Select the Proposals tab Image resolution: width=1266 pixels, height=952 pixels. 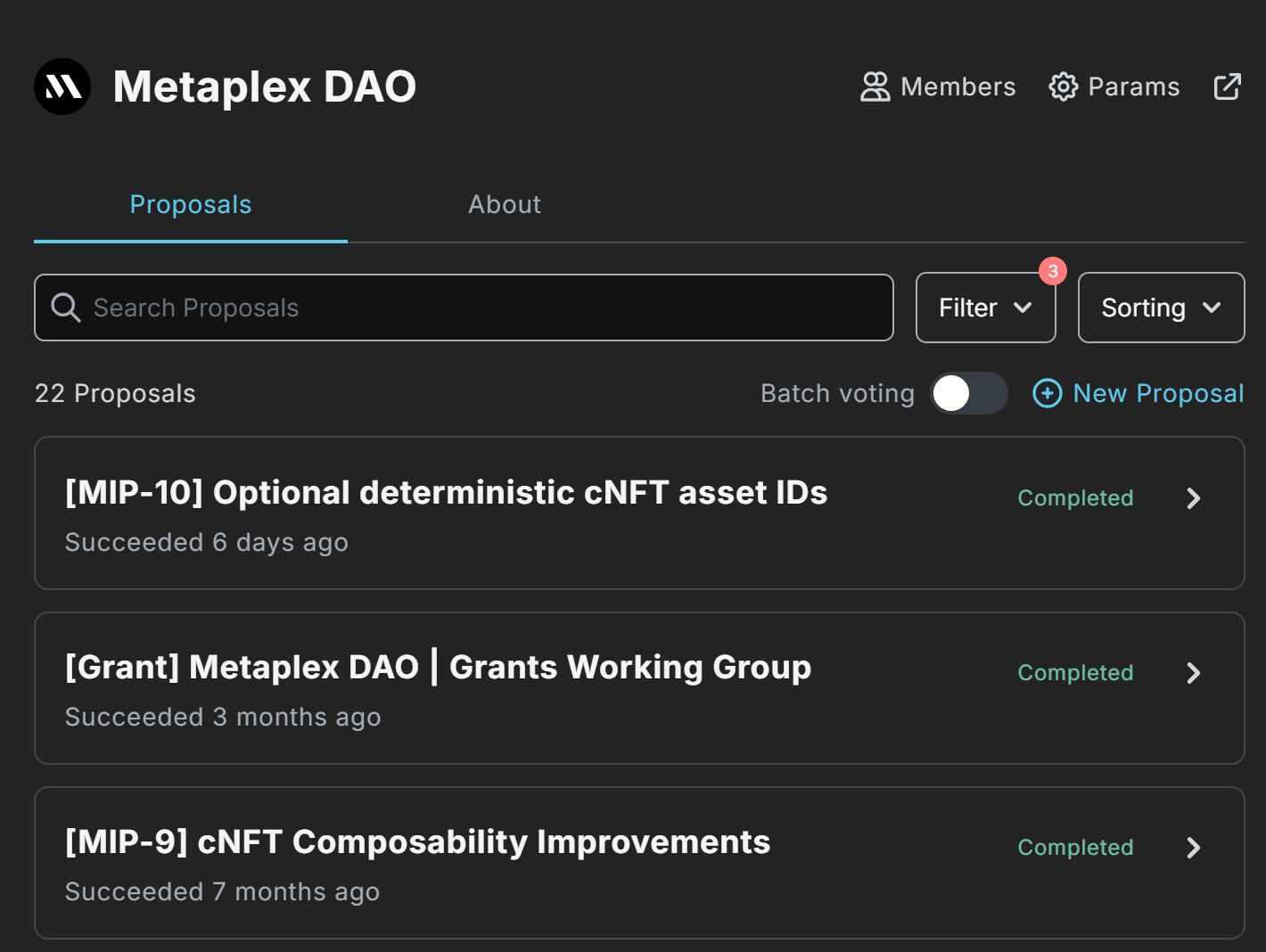click(x=190, y=204)
